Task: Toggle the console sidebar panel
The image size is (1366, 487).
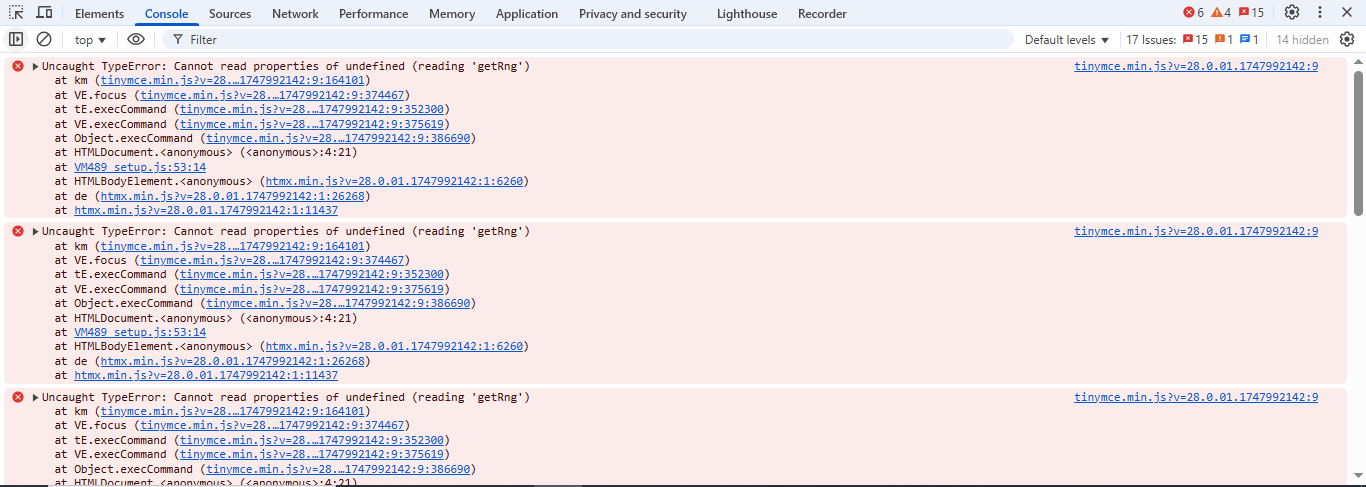Action: click(x=16, y=40)
